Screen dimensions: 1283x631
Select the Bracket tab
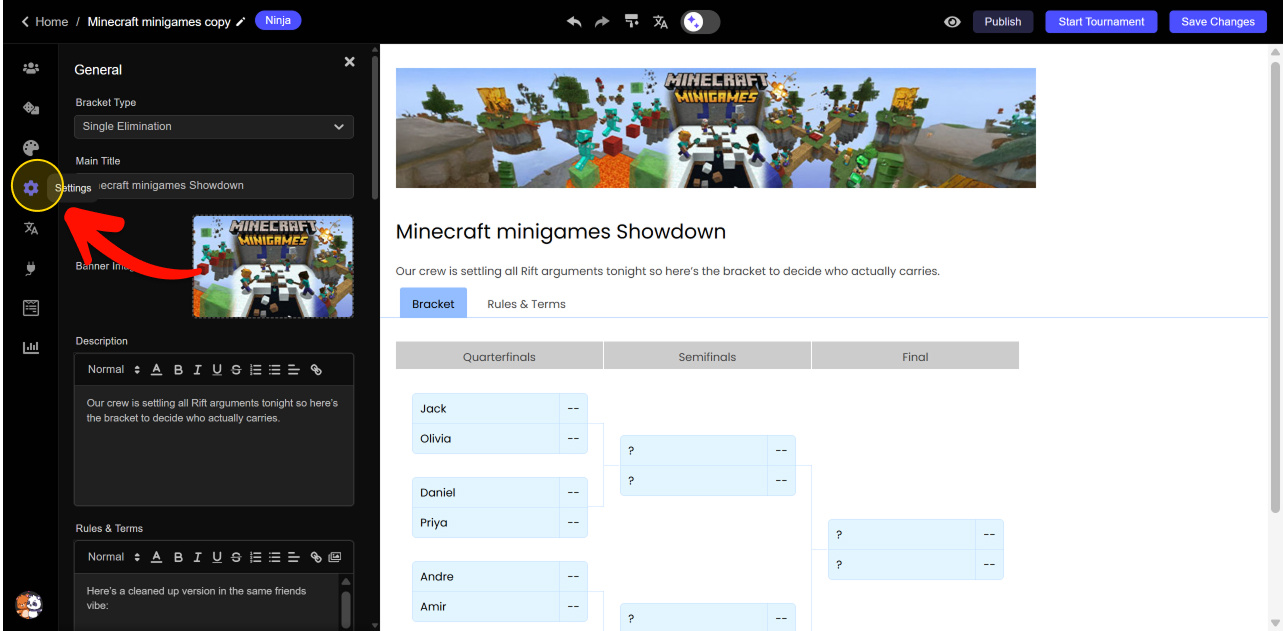coord(433,304)
